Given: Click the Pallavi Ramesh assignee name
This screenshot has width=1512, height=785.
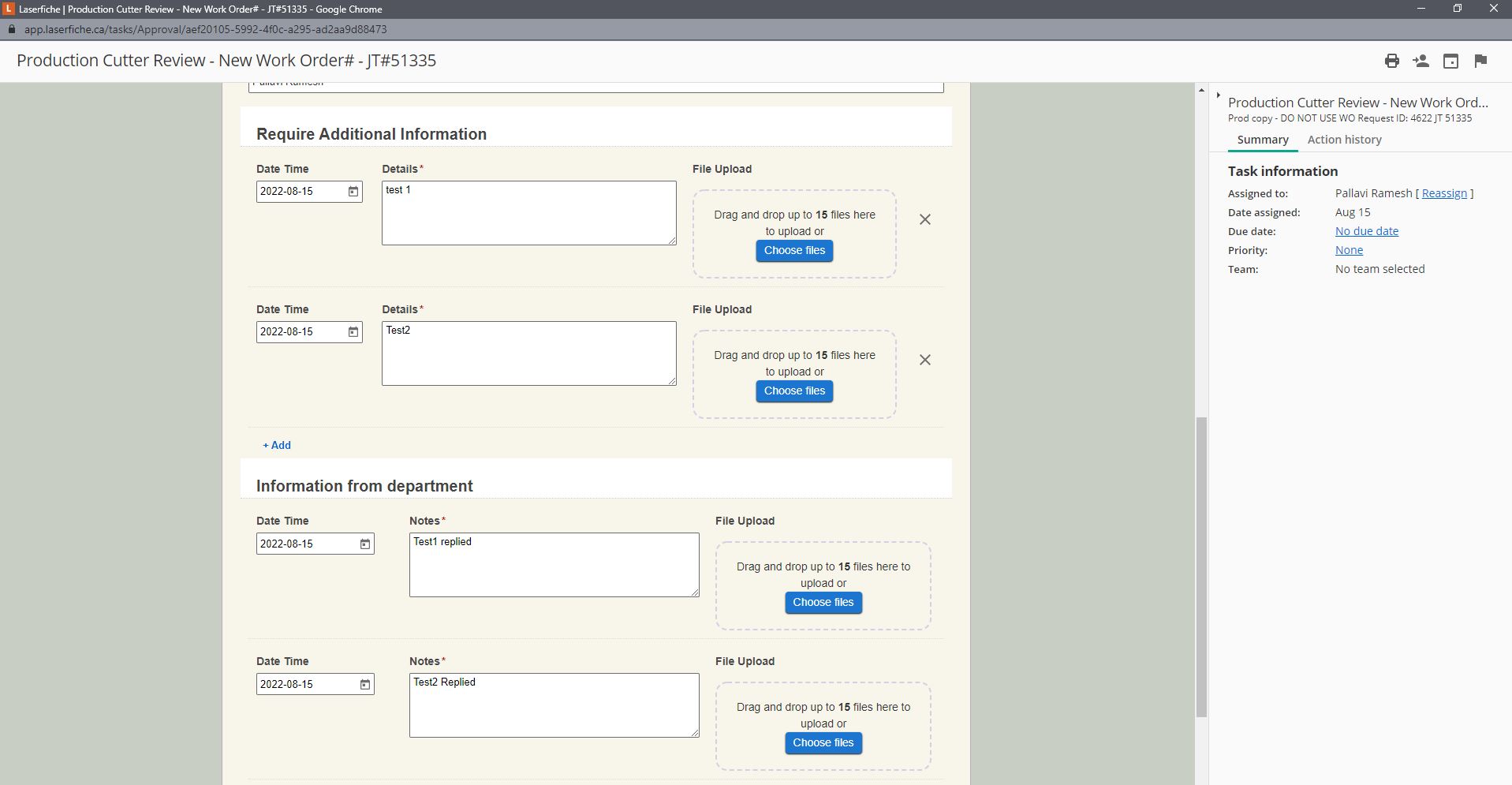Looking at the screenshot, I should [1373, 193].
